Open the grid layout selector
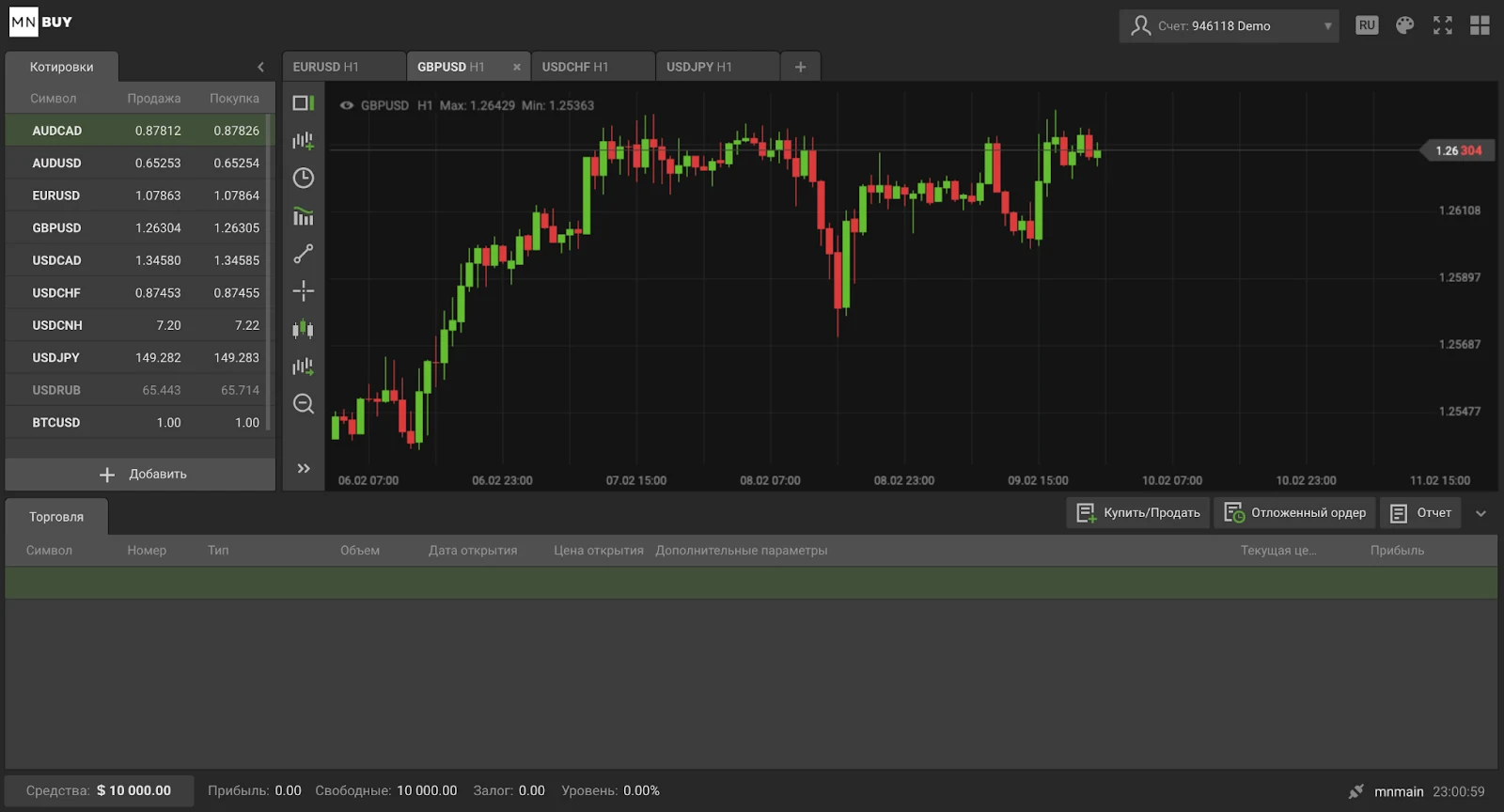Screen dimensions: 1504x812 (1480, 25)
